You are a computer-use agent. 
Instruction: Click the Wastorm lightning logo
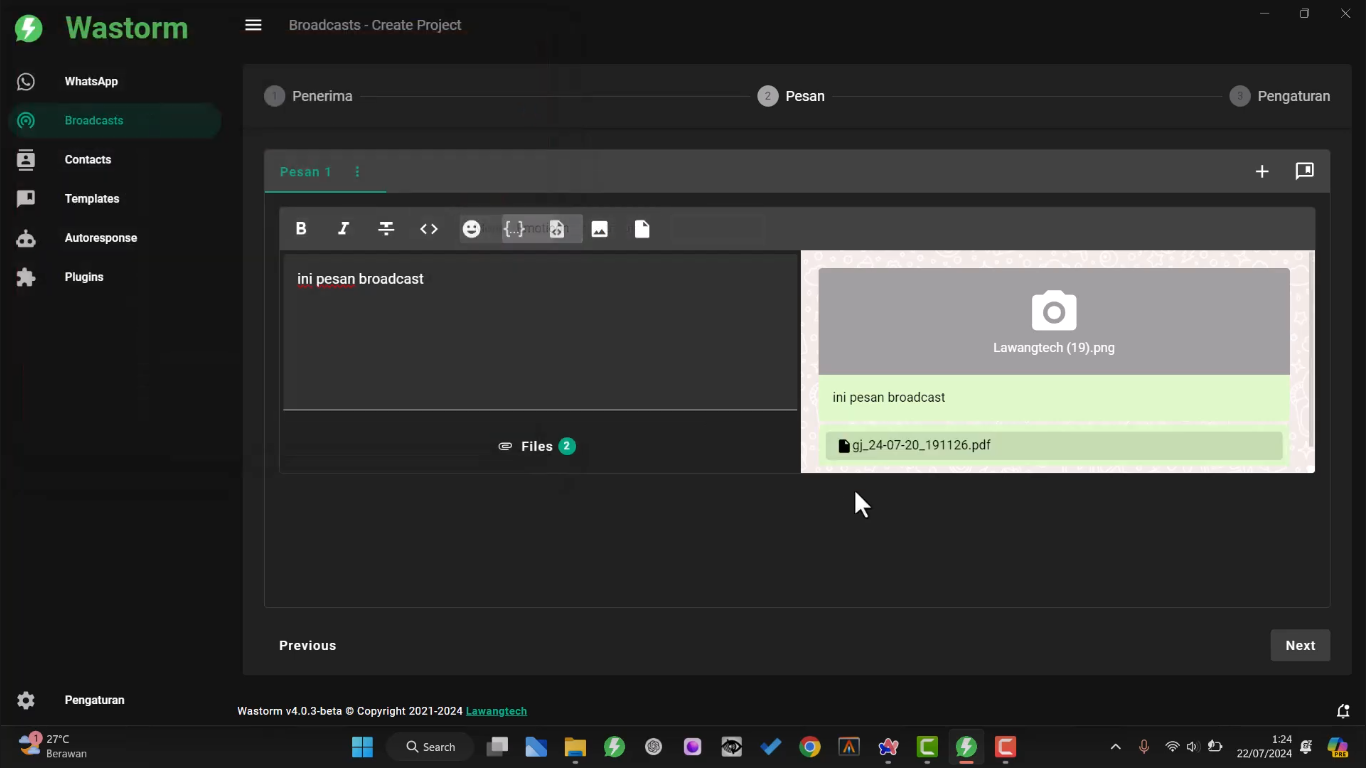point(29,28)
